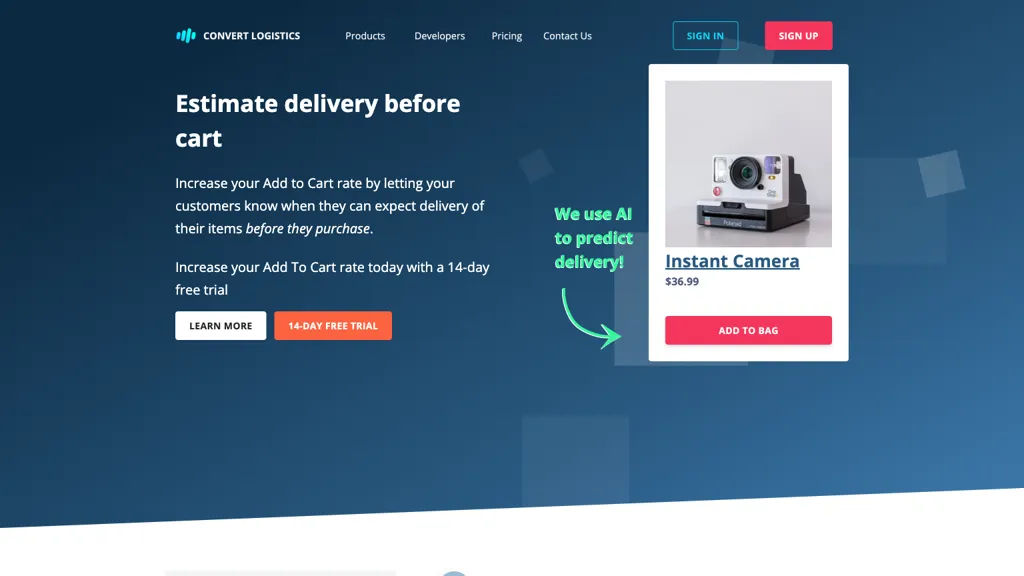Open the Instant Camera product link
This screenshot has height=576, width=1024.
[x=732, y=261]
